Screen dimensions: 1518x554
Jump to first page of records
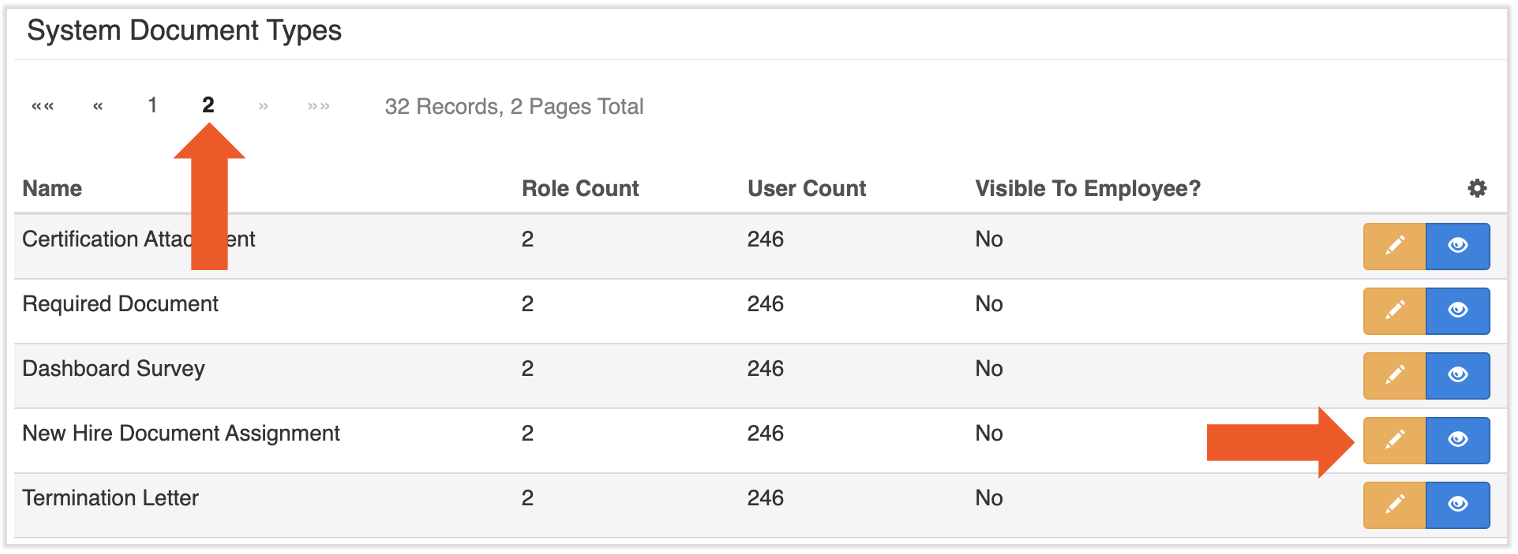[43, 106]
